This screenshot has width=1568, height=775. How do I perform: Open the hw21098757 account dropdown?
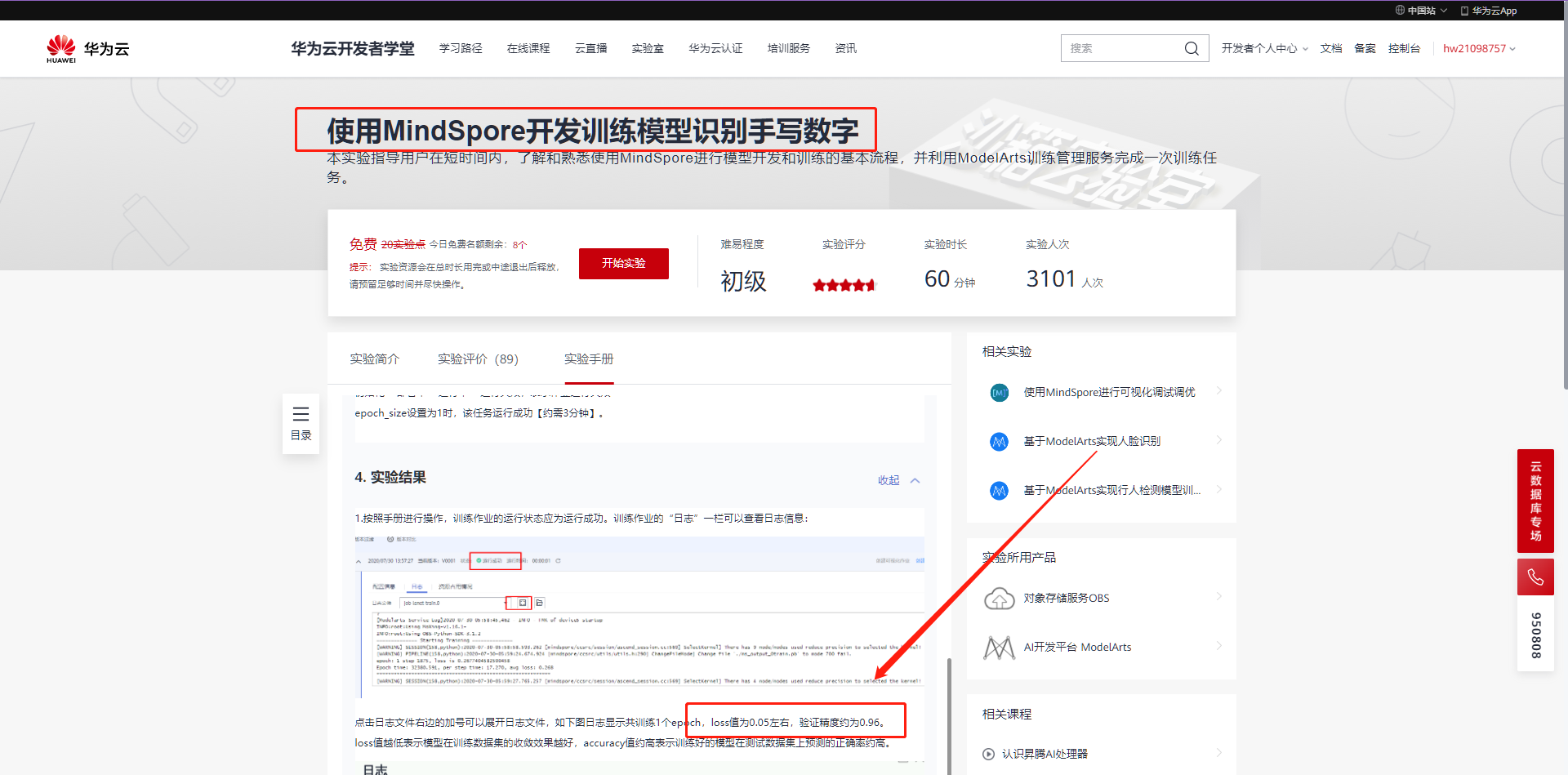click(1479, 49)
